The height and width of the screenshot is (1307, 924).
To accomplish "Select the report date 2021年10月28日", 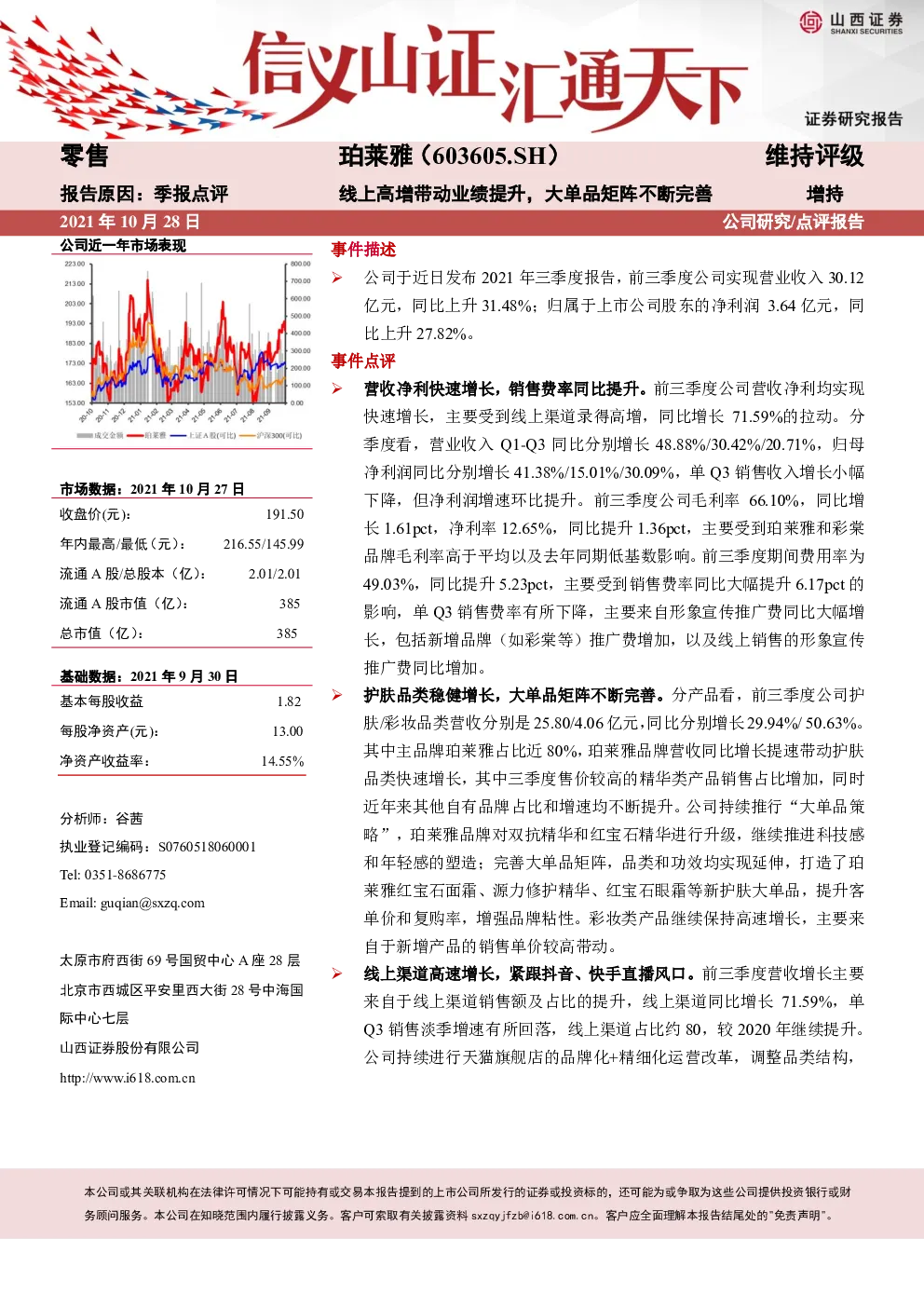I will [x=129, y=222].
